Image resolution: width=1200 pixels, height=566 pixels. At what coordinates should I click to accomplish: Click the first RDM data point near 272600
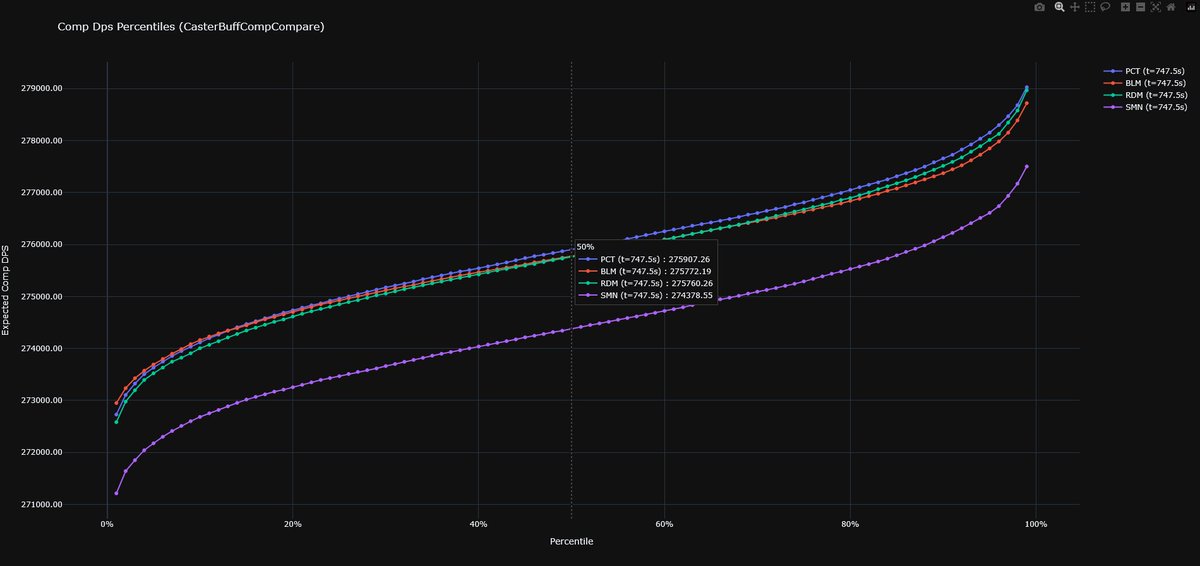tap(116, 422)
